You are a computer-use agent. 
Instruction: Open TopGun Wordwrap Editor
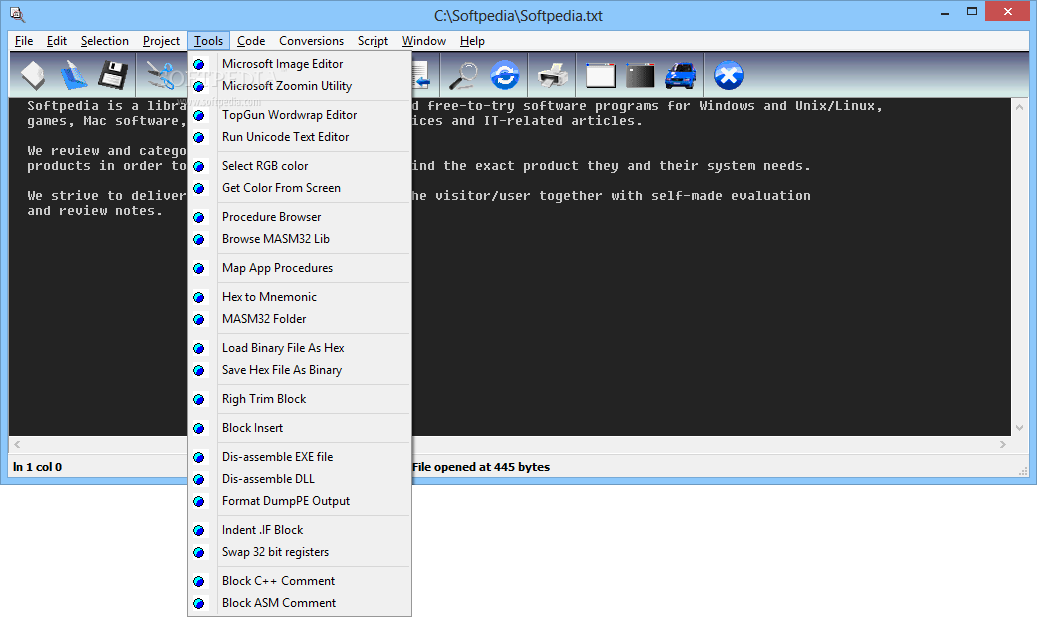299,115
